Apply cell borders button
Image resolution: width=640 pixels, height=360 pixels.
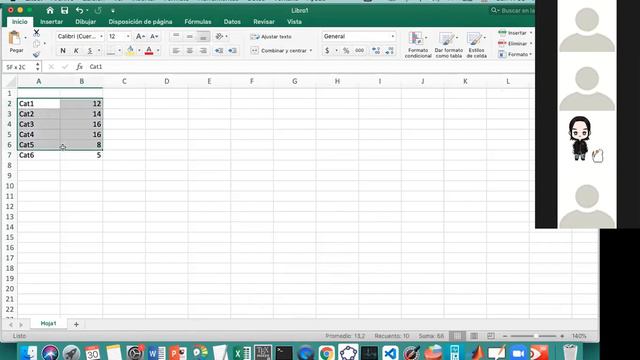coord(111,51)
